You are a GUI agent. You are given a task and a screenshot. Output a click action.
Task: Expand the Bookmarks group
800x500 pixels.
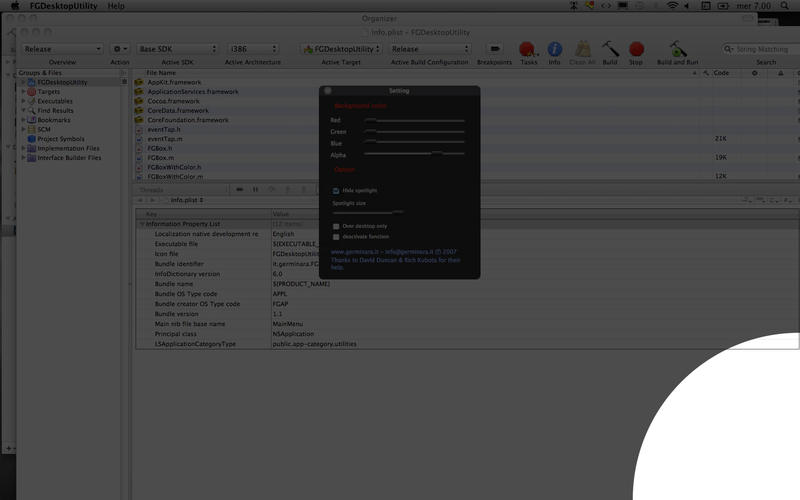tap(23, 120)
